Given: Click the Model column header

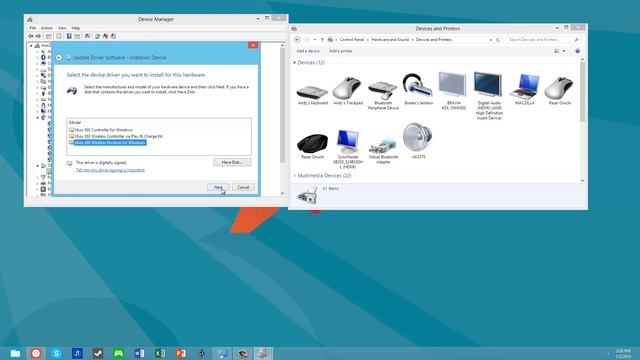Looking at the screenshot, I should [75, 122].
